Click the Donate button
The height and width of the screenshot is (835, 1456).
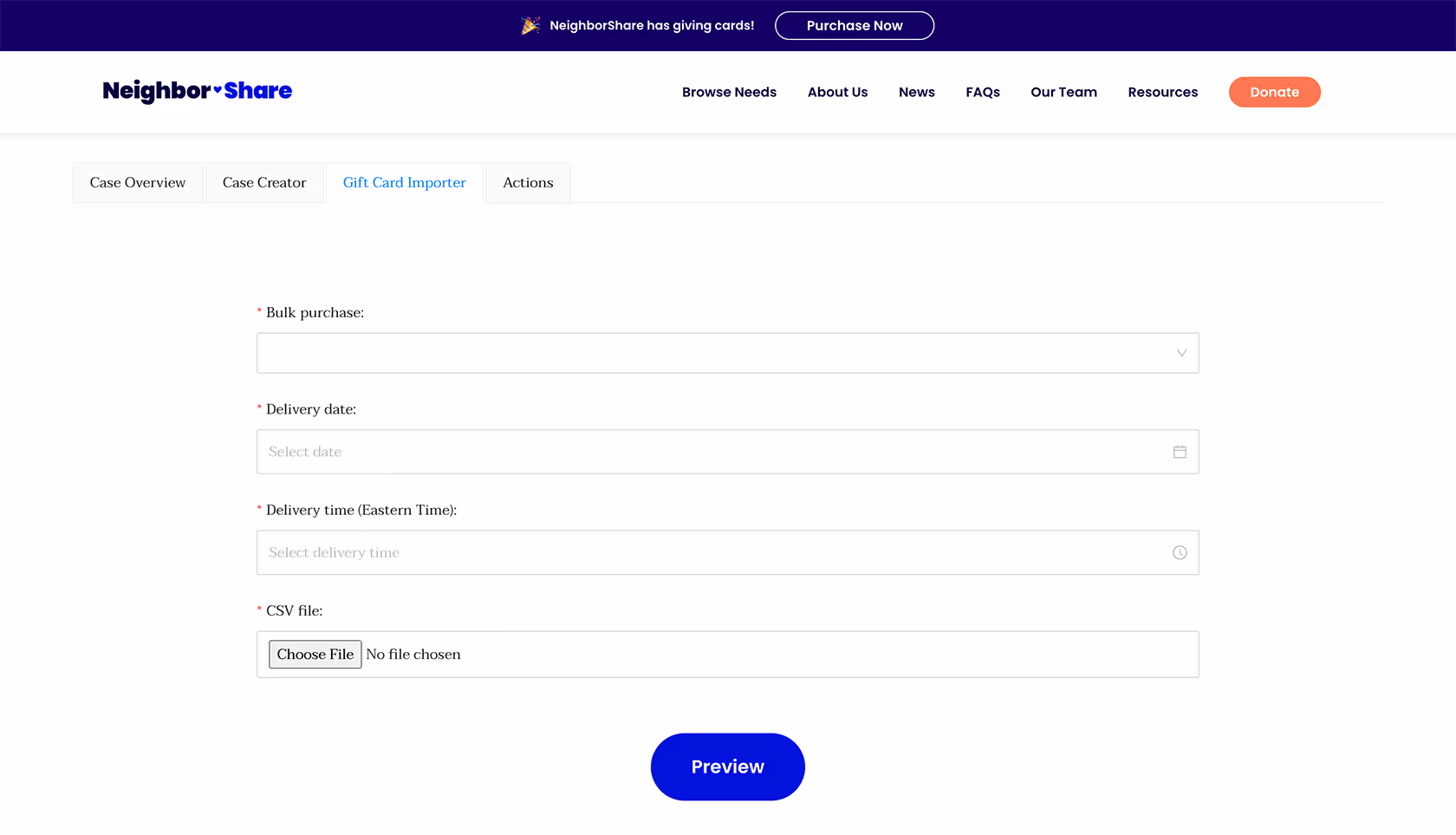[x=1274, y=92]
